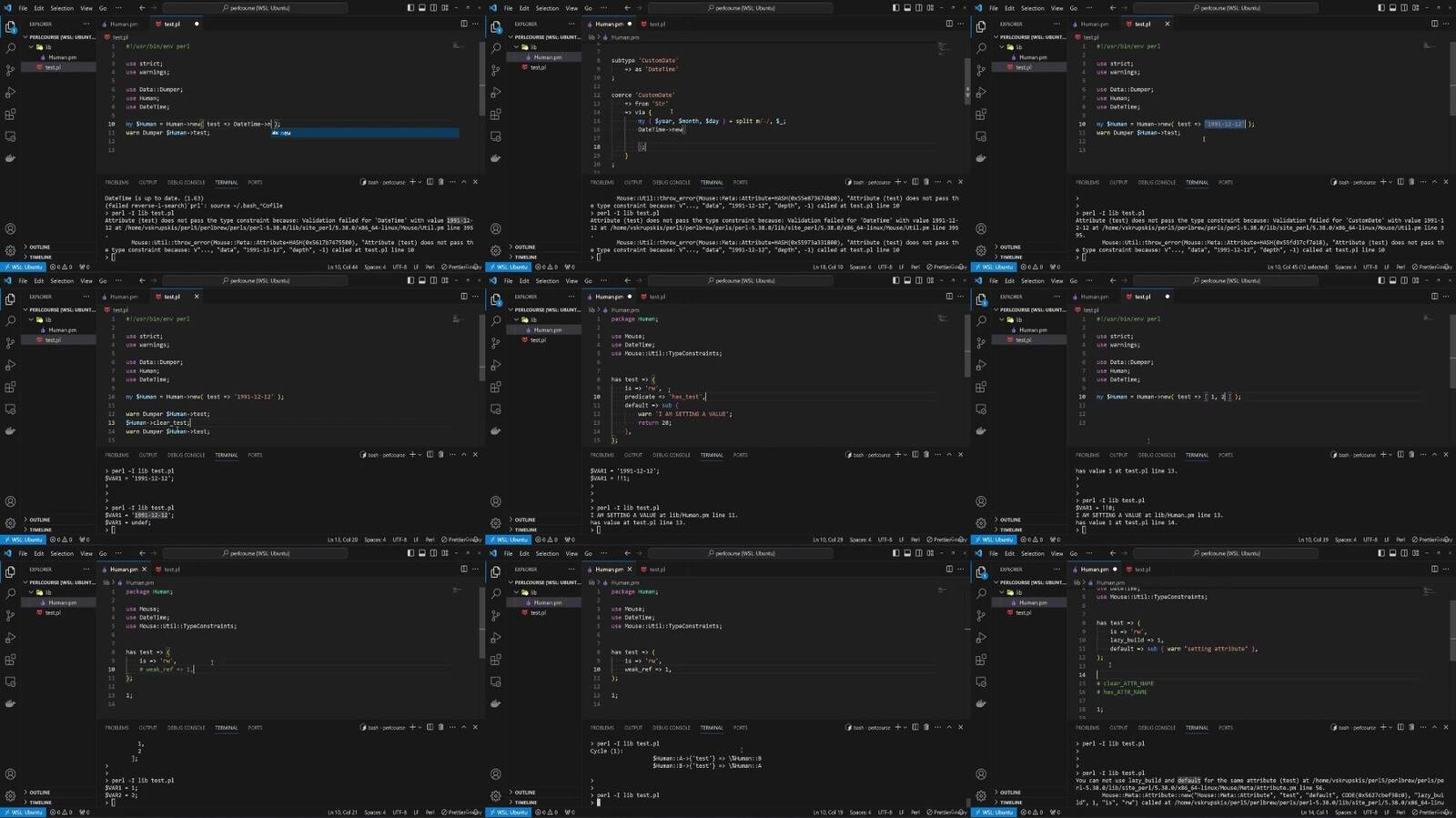Screen dimensions: 1456x818
Task: Open Run and Debug in top-center window
Action: (x=496, y=93)
